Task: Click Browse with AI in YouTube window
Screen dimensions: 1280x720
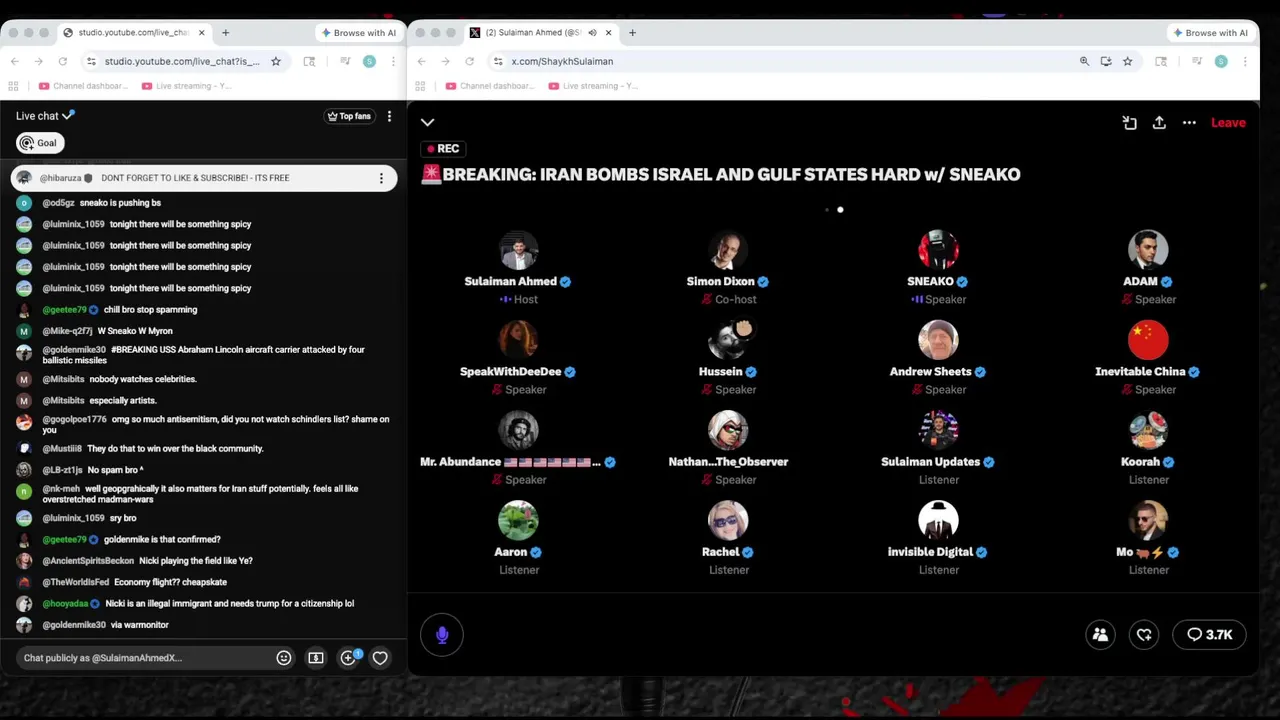Action: 359,33
